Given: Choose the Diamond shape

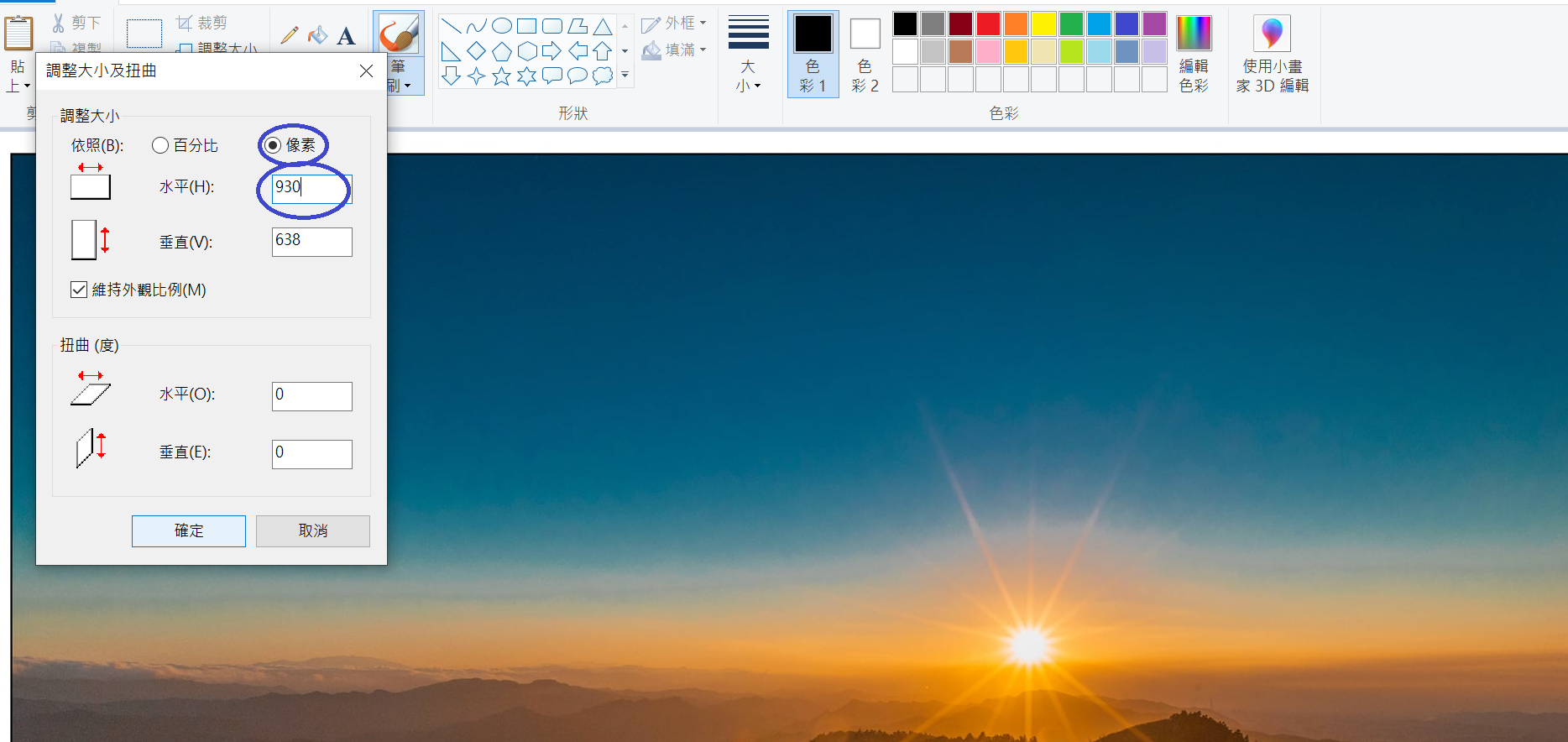Looking at the screenshot, I should (x=476, y=51).
